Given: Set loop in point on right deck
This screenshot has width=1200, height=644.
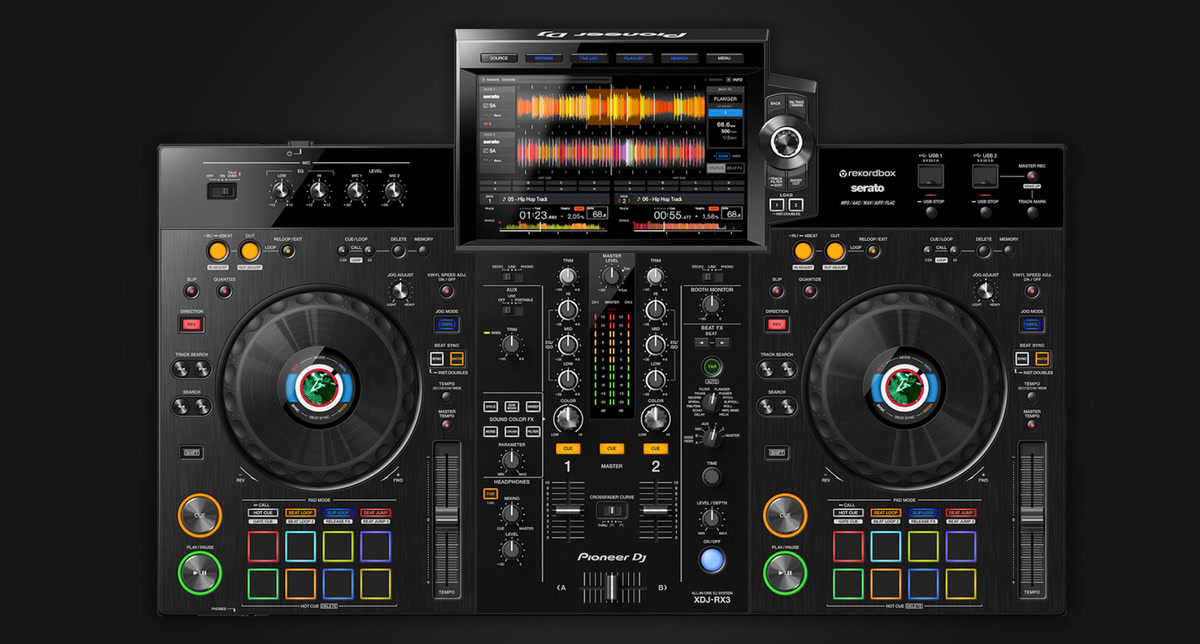Looking at the screenshot, I should 801,250.
